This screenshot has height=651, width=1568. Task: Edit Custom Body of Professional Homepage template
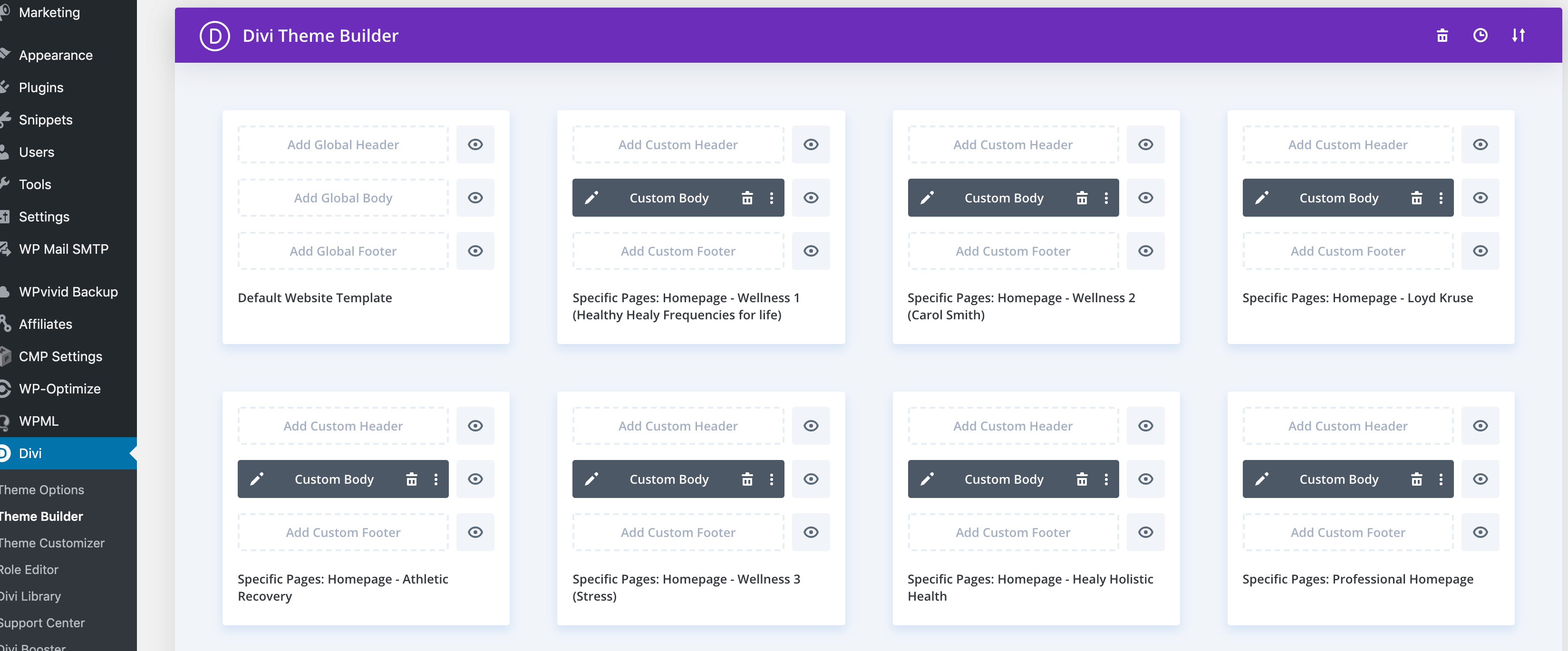pos(1261,479)
